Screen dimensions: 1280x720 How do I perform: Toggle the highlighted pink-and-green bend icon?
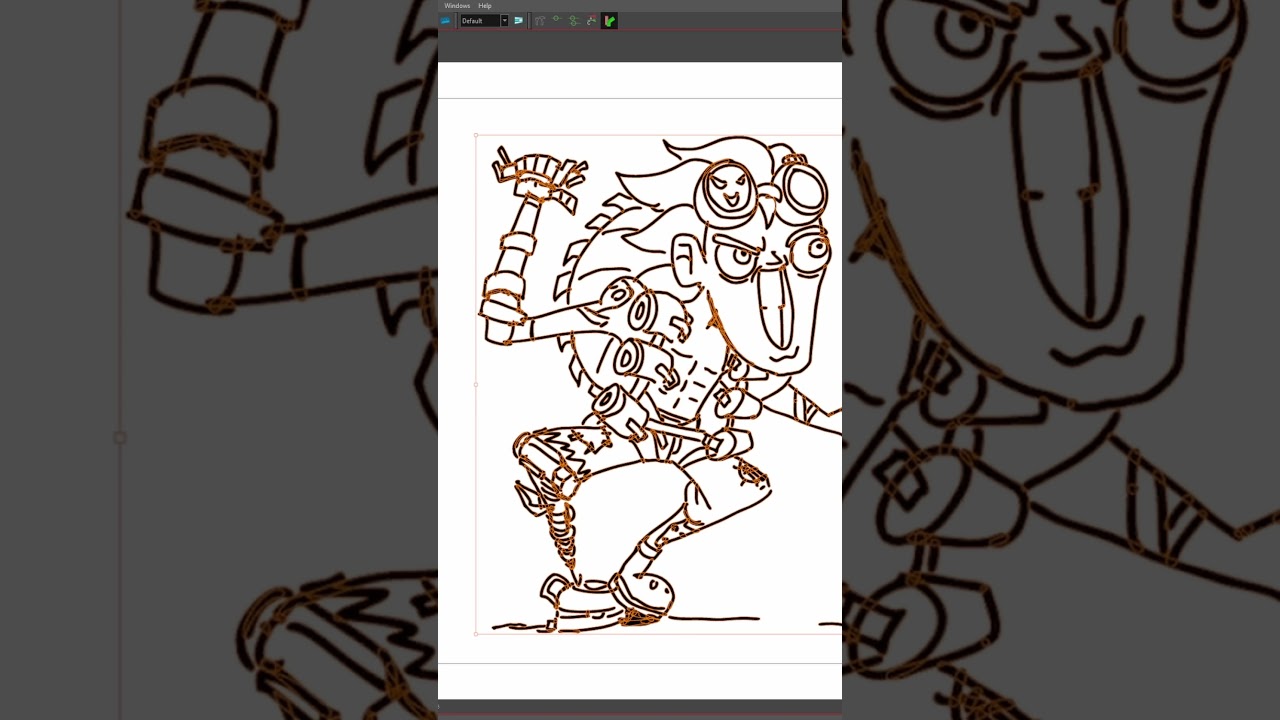pos(609,20)
